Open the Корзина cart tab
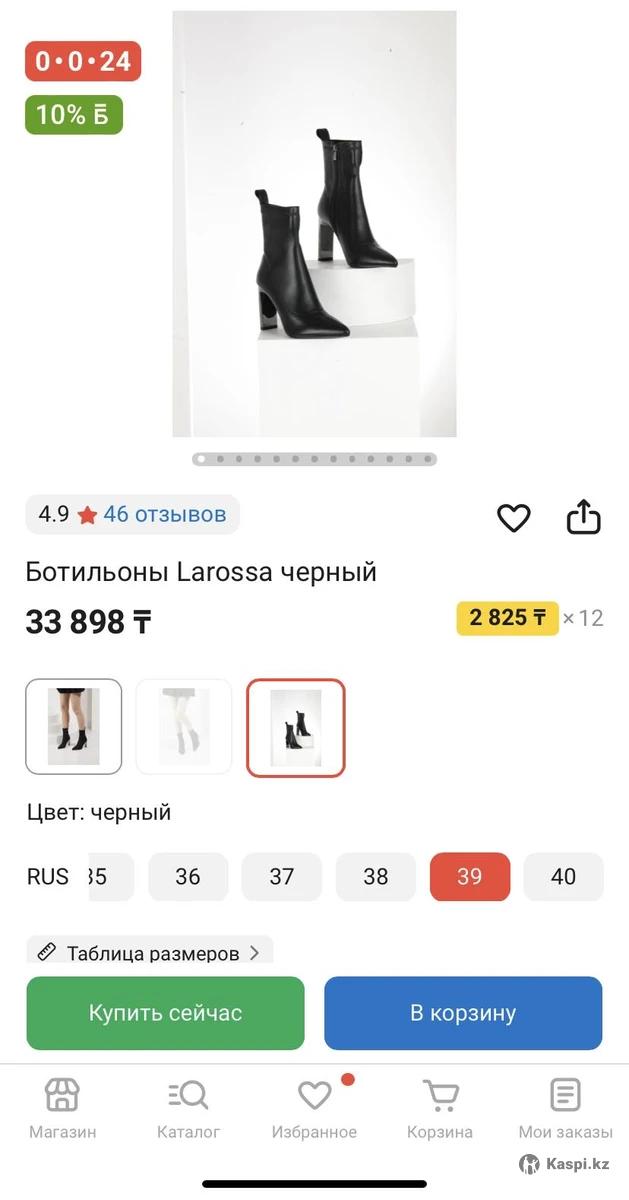The image size is (629, 1200). [x=440, y=1095]
